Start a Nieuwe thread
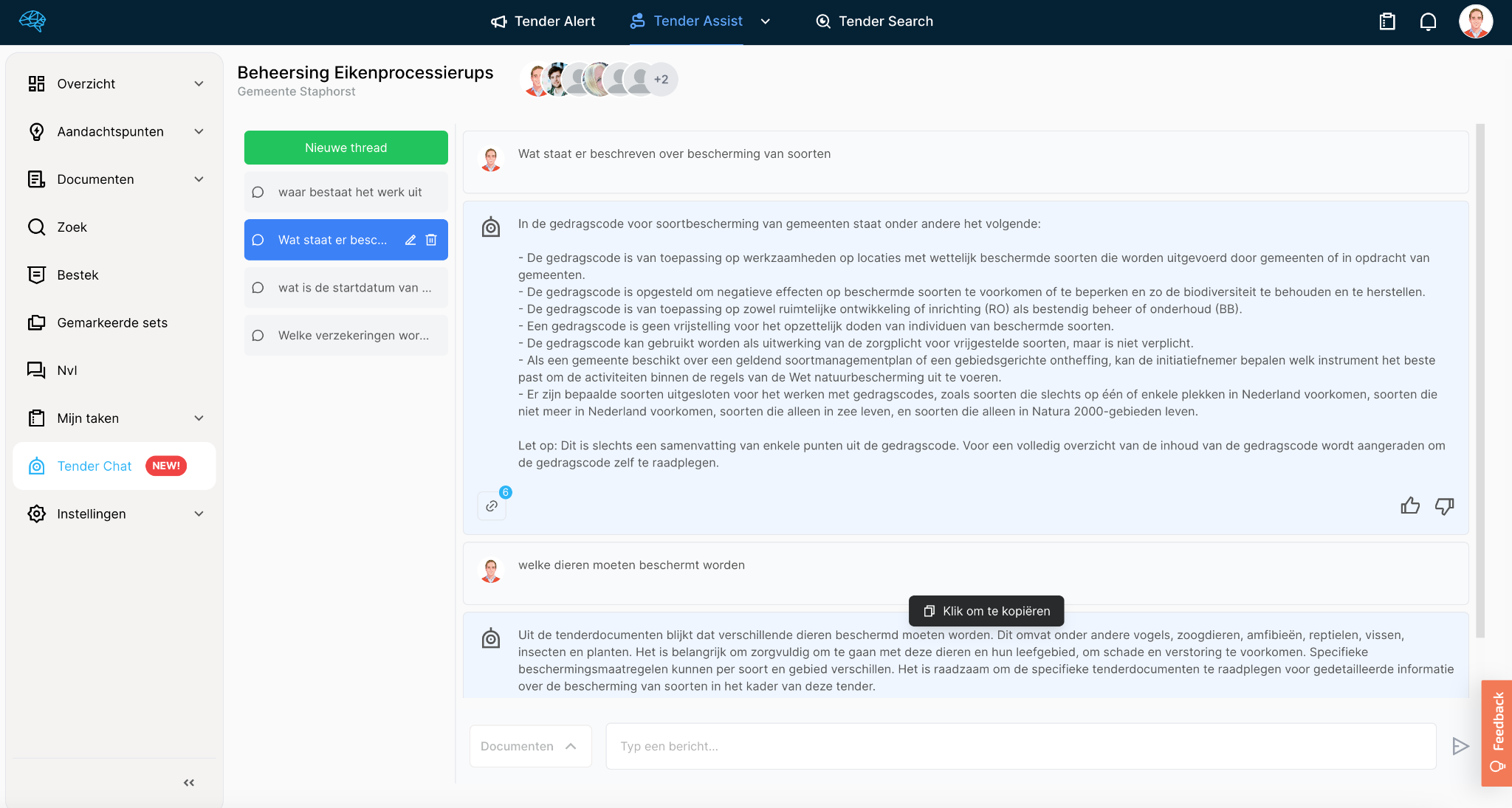 pos(345,147)
